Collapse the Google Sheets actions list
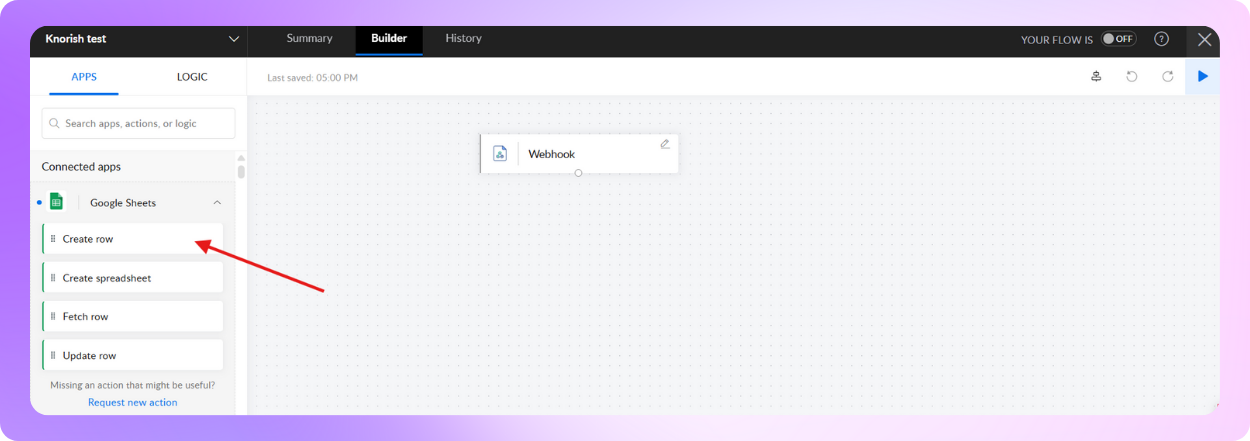 (x=217, y=203)
